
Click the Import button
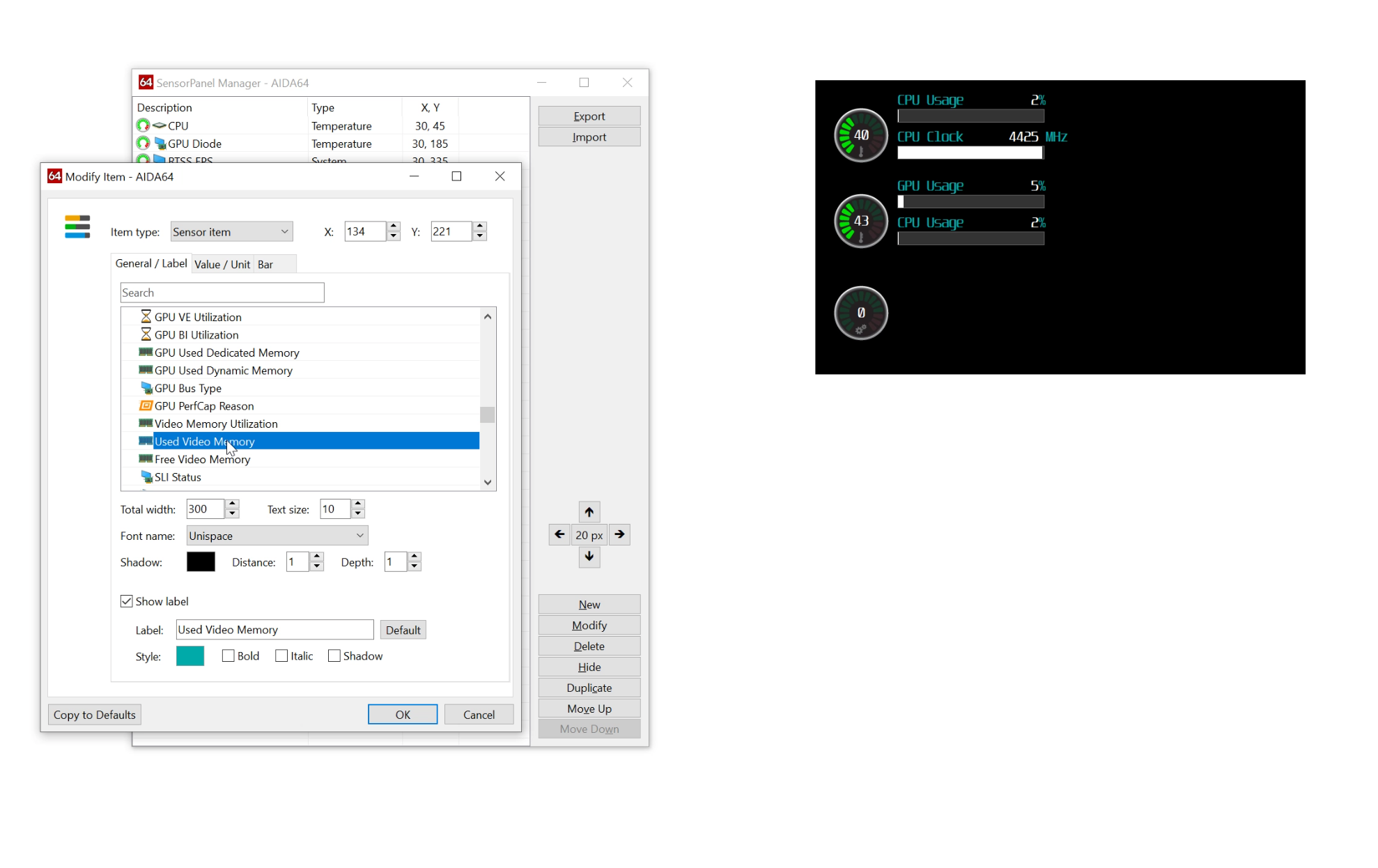point(589,137)
